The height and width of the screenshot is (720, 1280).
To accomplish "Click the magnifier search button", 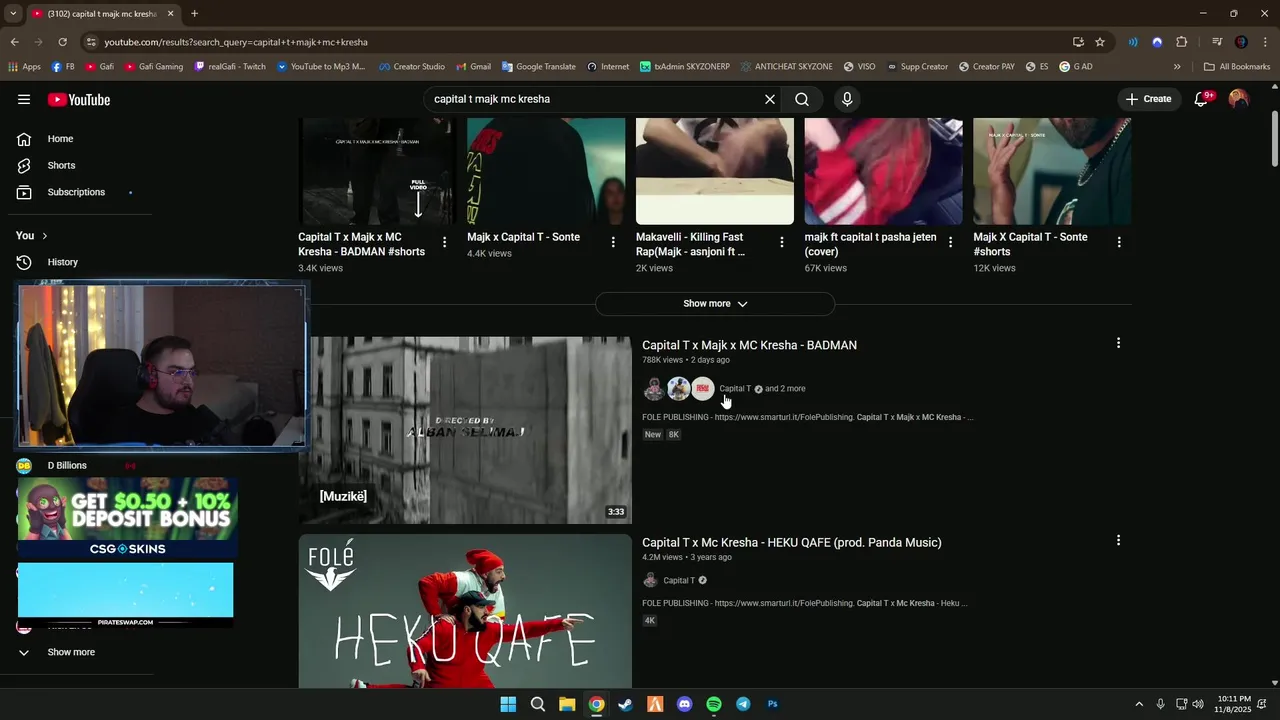I will [x=802, y=99].
